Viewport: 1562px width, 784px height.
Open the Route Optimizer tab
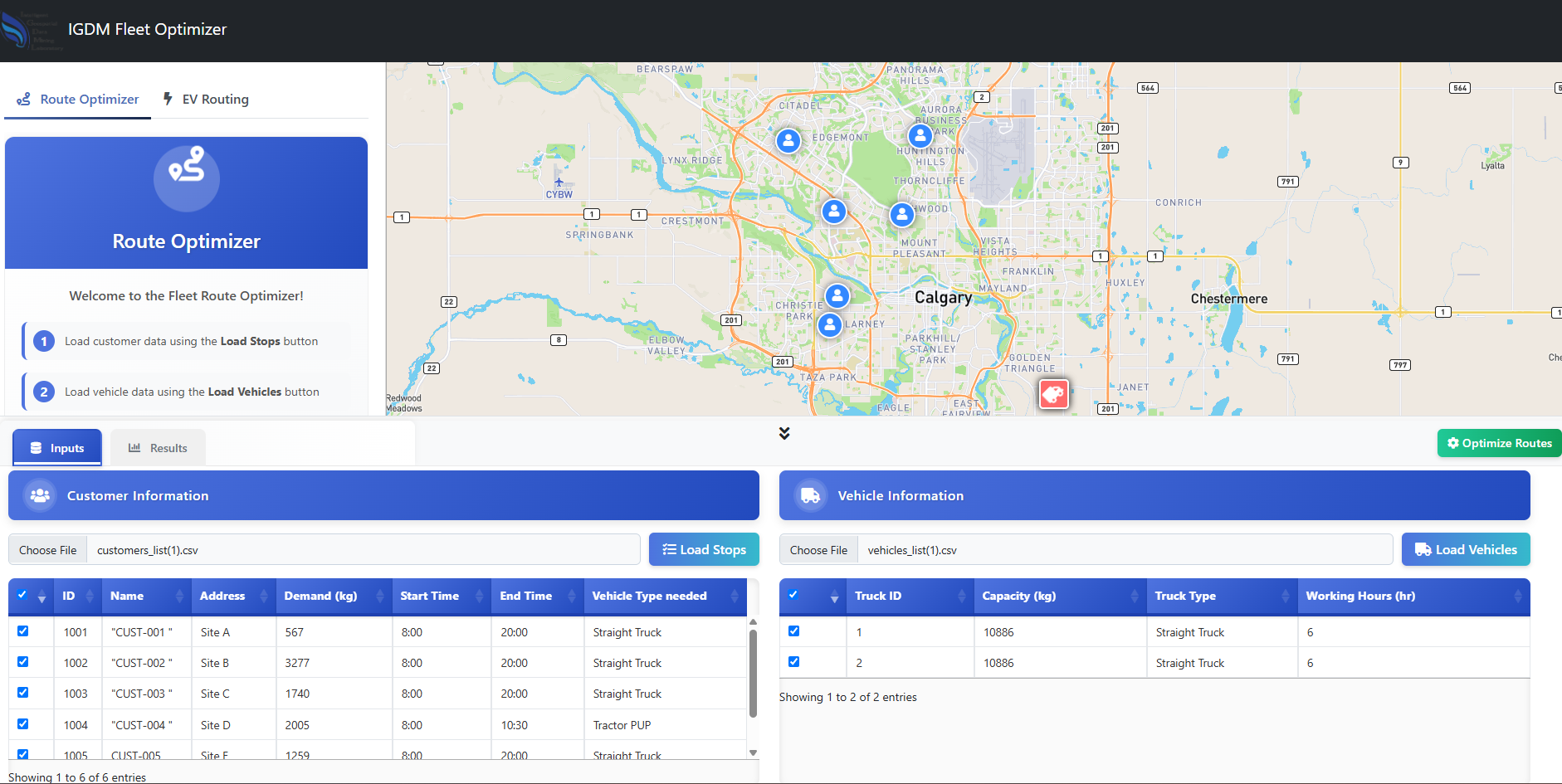coord(78,100)
